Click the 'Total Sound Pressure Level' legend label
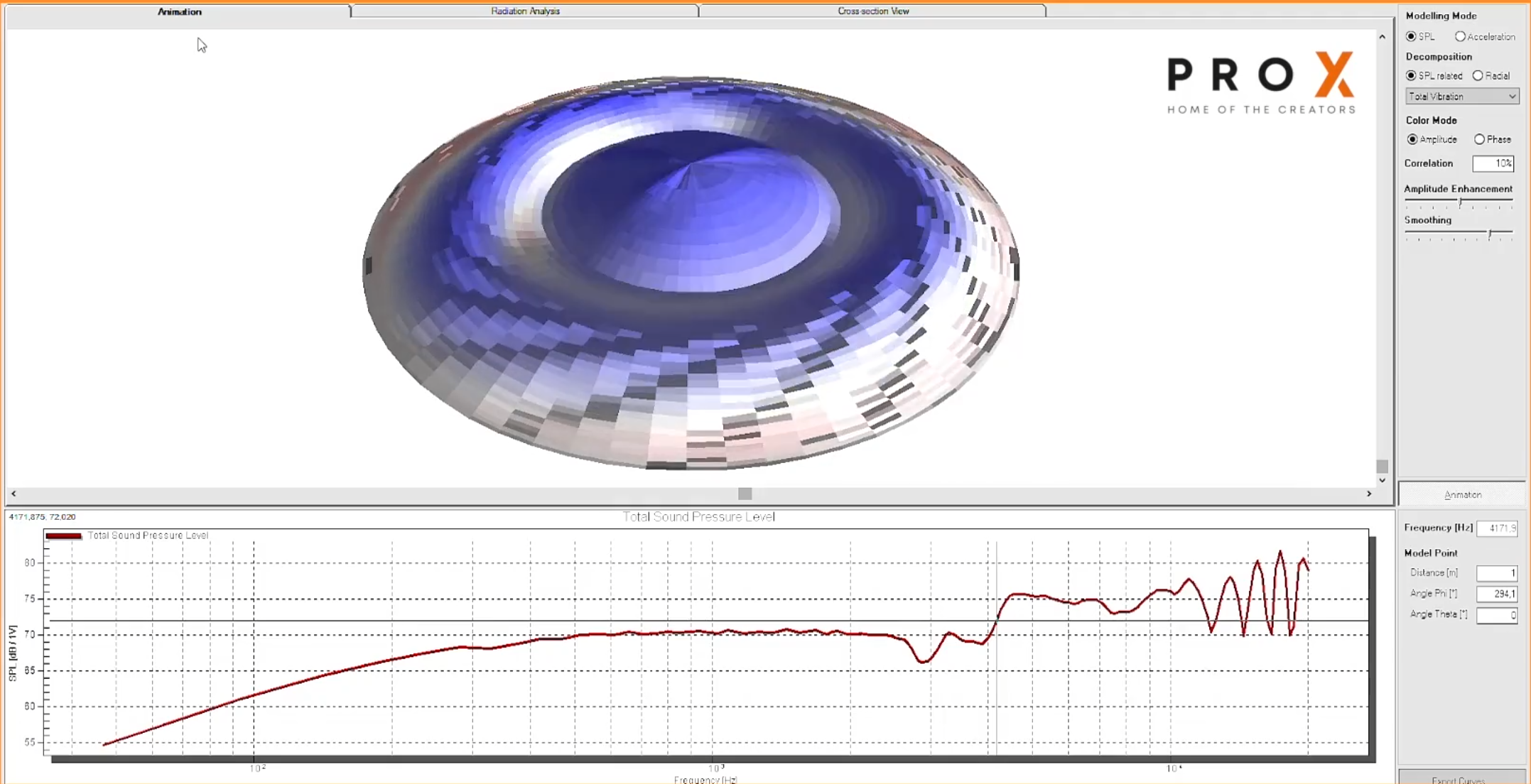 click(x=148, y=535)
